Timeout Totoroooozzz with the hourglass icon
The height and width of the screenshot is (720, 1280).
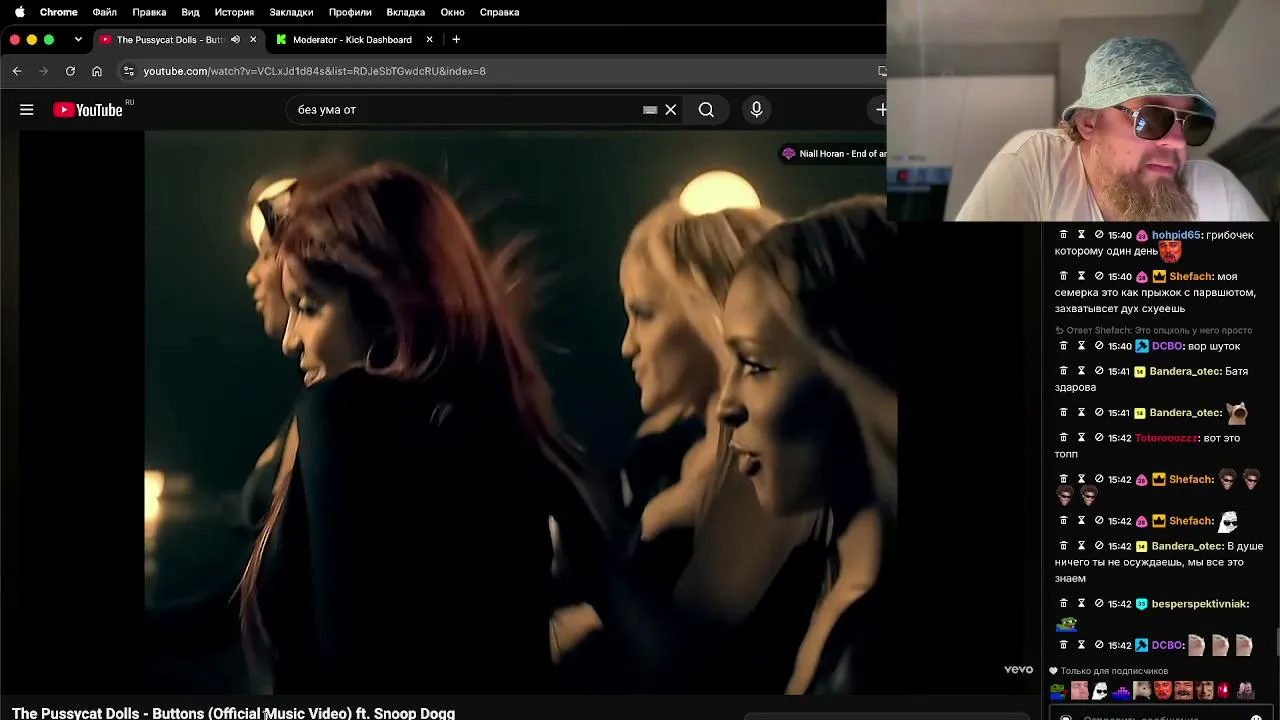tap(1081, 438)
